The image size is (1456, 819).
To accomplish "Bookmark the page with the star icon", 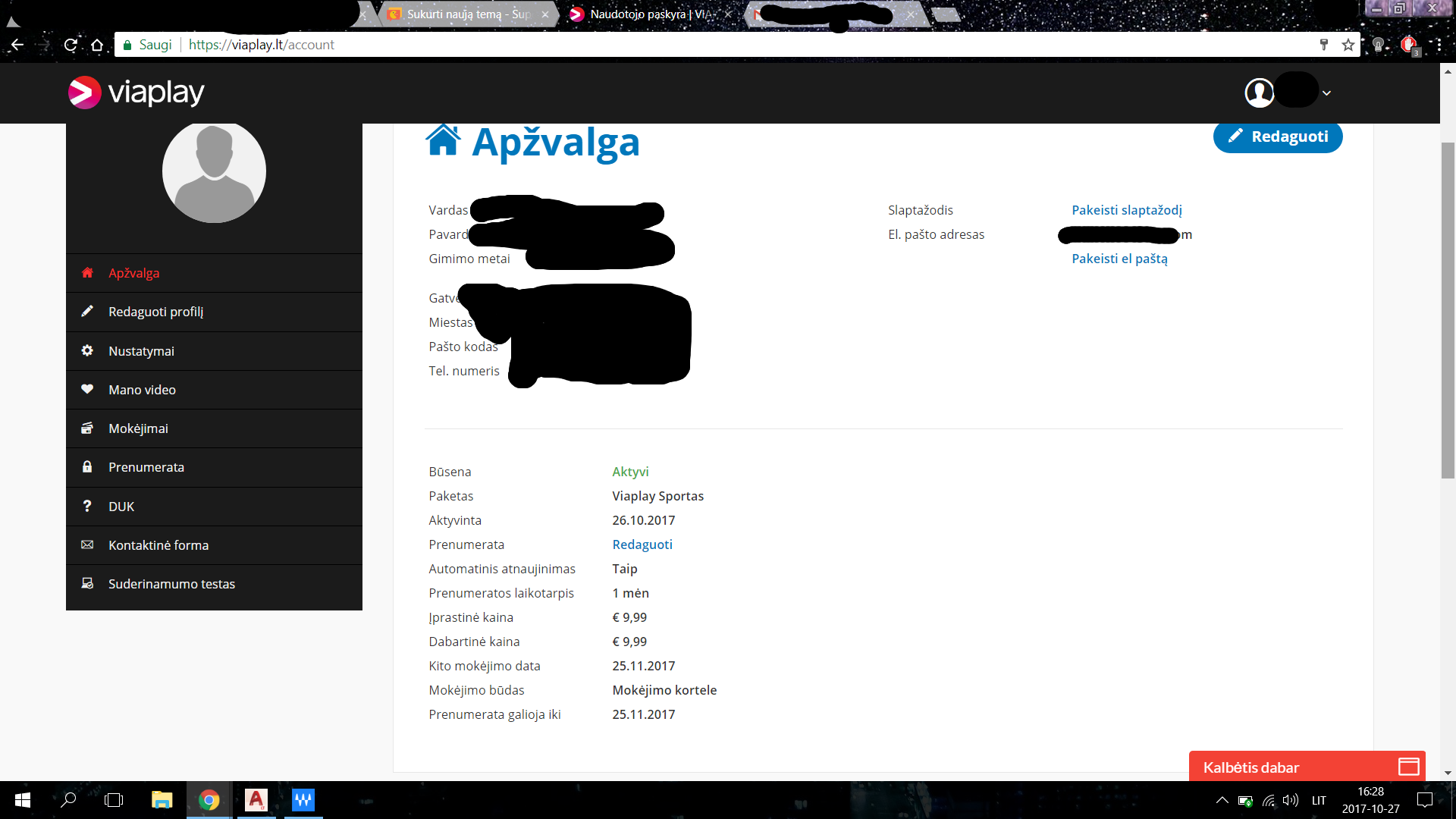I will pyautogui.click(x=1348, y=45).
